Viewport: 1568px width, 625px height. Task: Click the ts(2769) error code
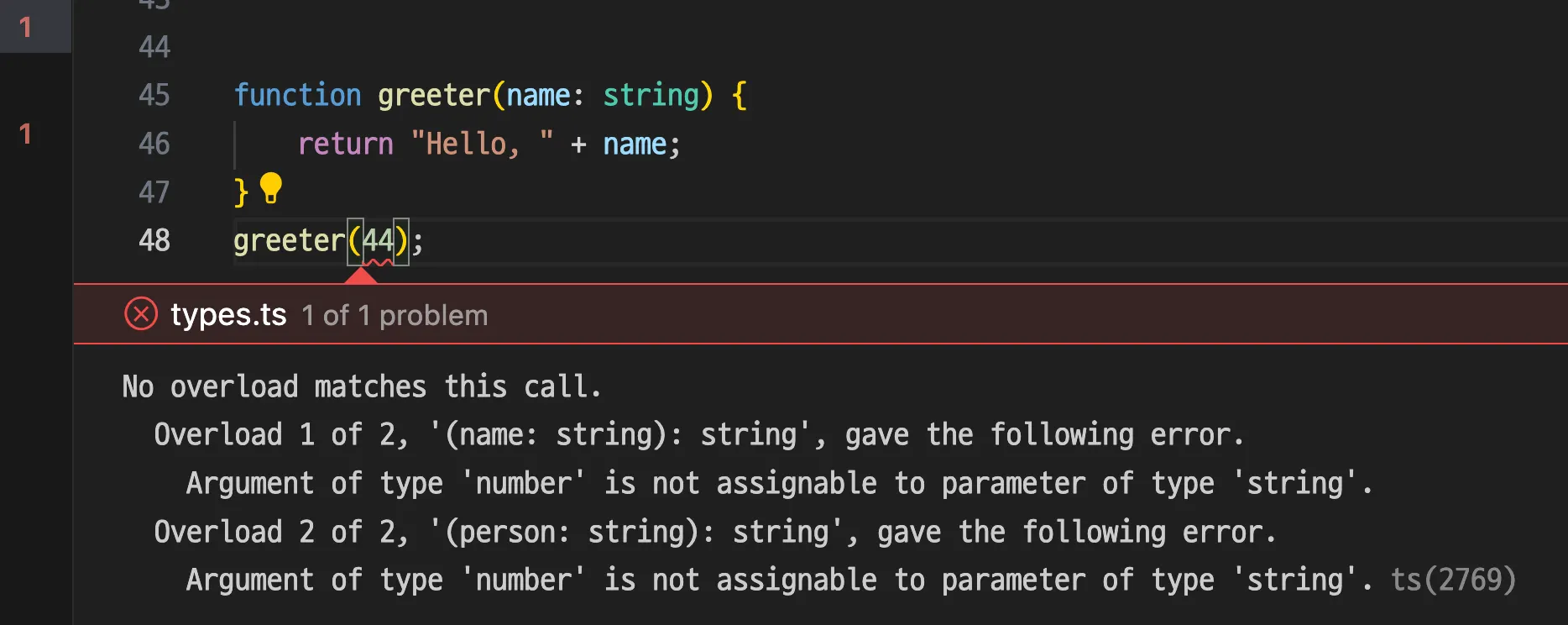(x=1453, y=580)
